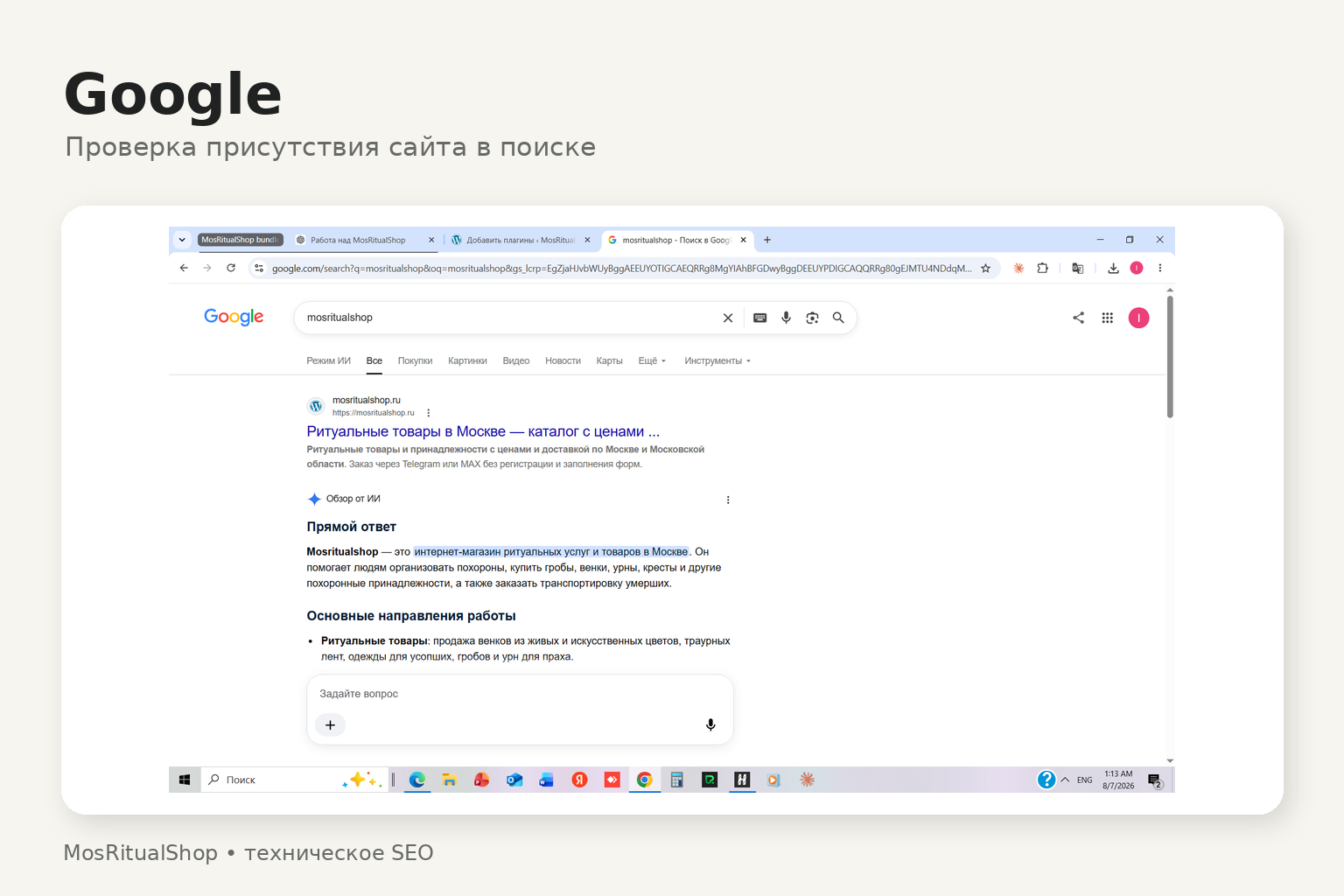
Task: Open the Windows Start menu
Action: point(185,780)
